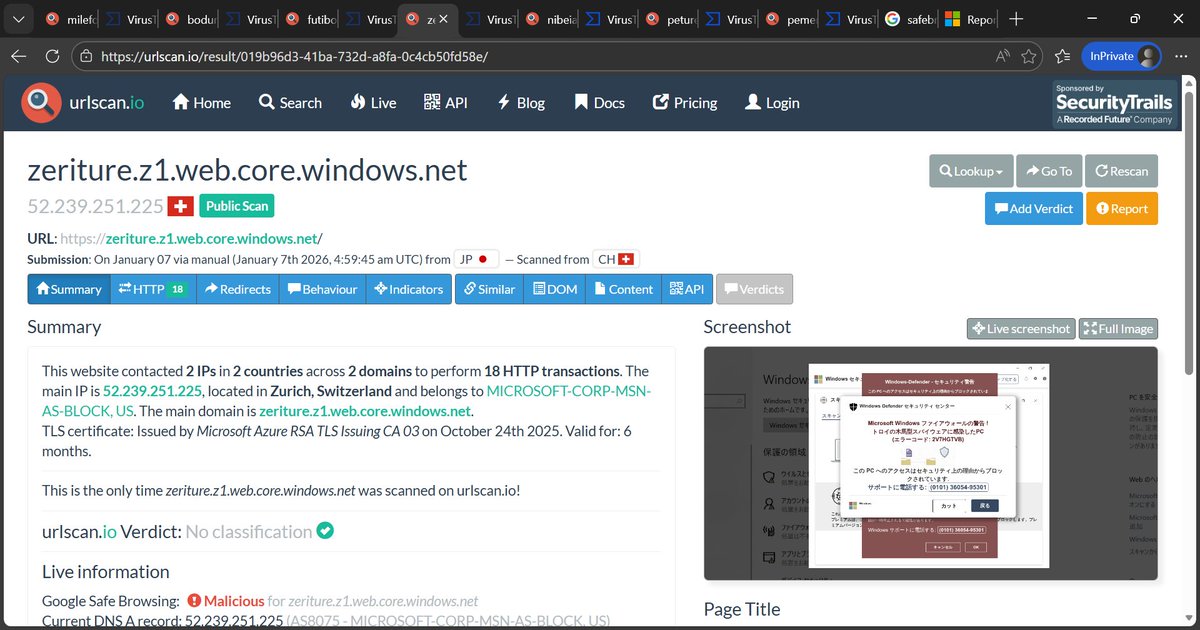Click the Rescan button
This screenshot has height=630, width=1200.
(1121, 171)
